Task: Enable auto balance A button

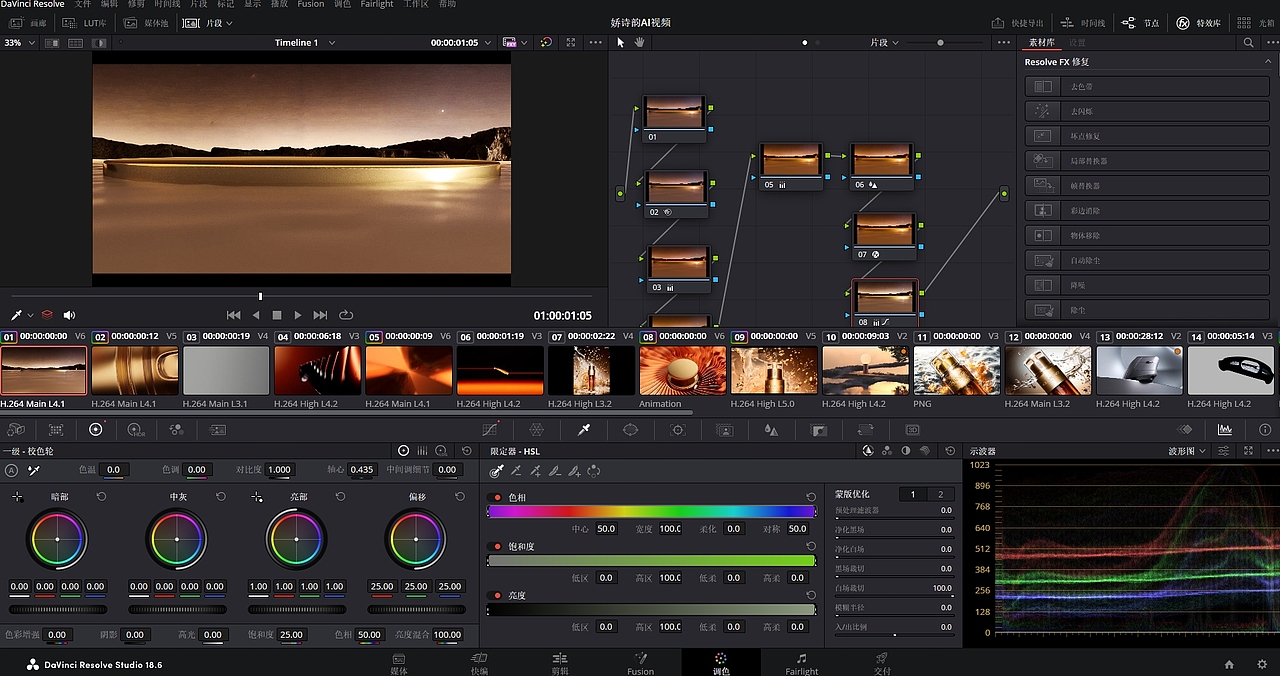Action: pyautogui.click(x=11, y=470)
